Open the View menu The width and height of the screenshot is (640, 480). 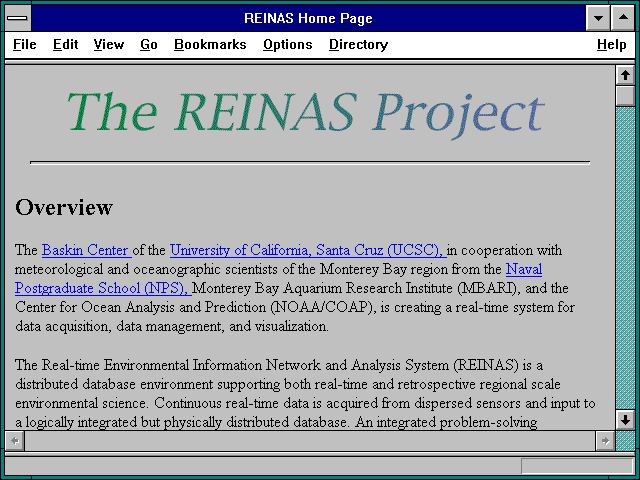[x=109, y=44]
